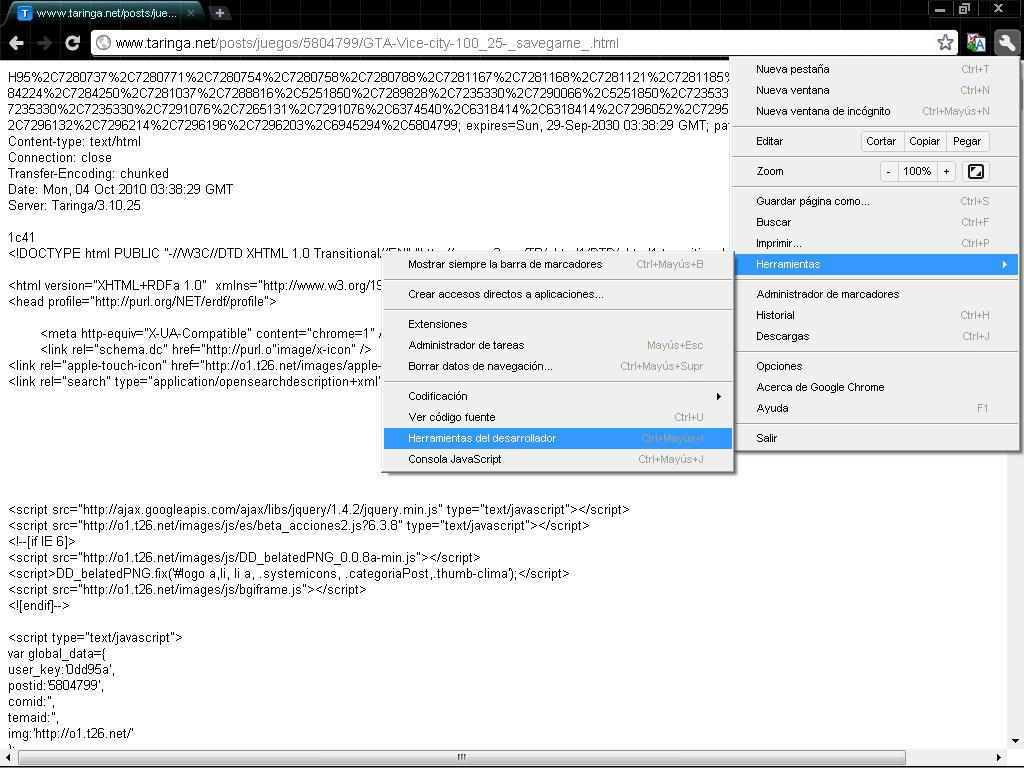This screenshot has height=768, width=1024.
Task: Click the Taringa tab favicon
Action: (x=25, y=13)
